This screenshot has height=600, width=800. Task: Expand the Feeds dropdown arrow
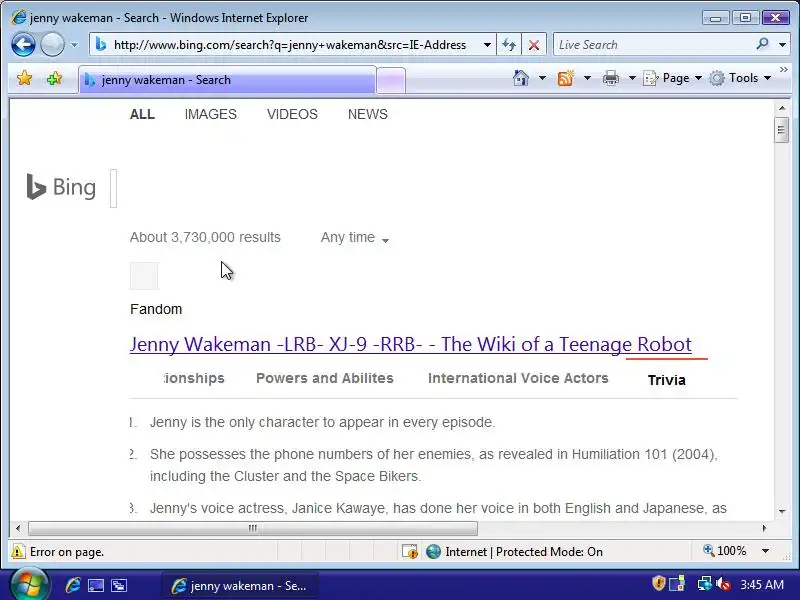coord(587,78)
